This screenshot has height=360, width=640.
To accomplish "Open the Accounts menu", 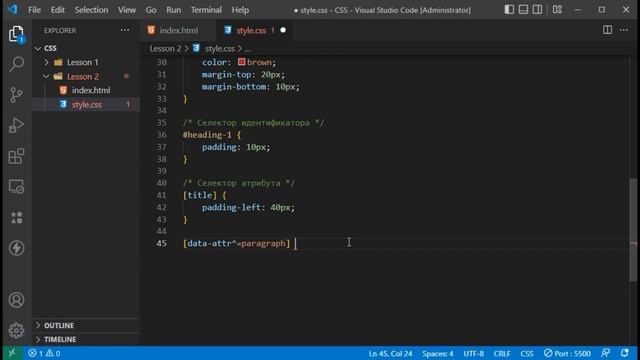I will [x=16, y=300].
